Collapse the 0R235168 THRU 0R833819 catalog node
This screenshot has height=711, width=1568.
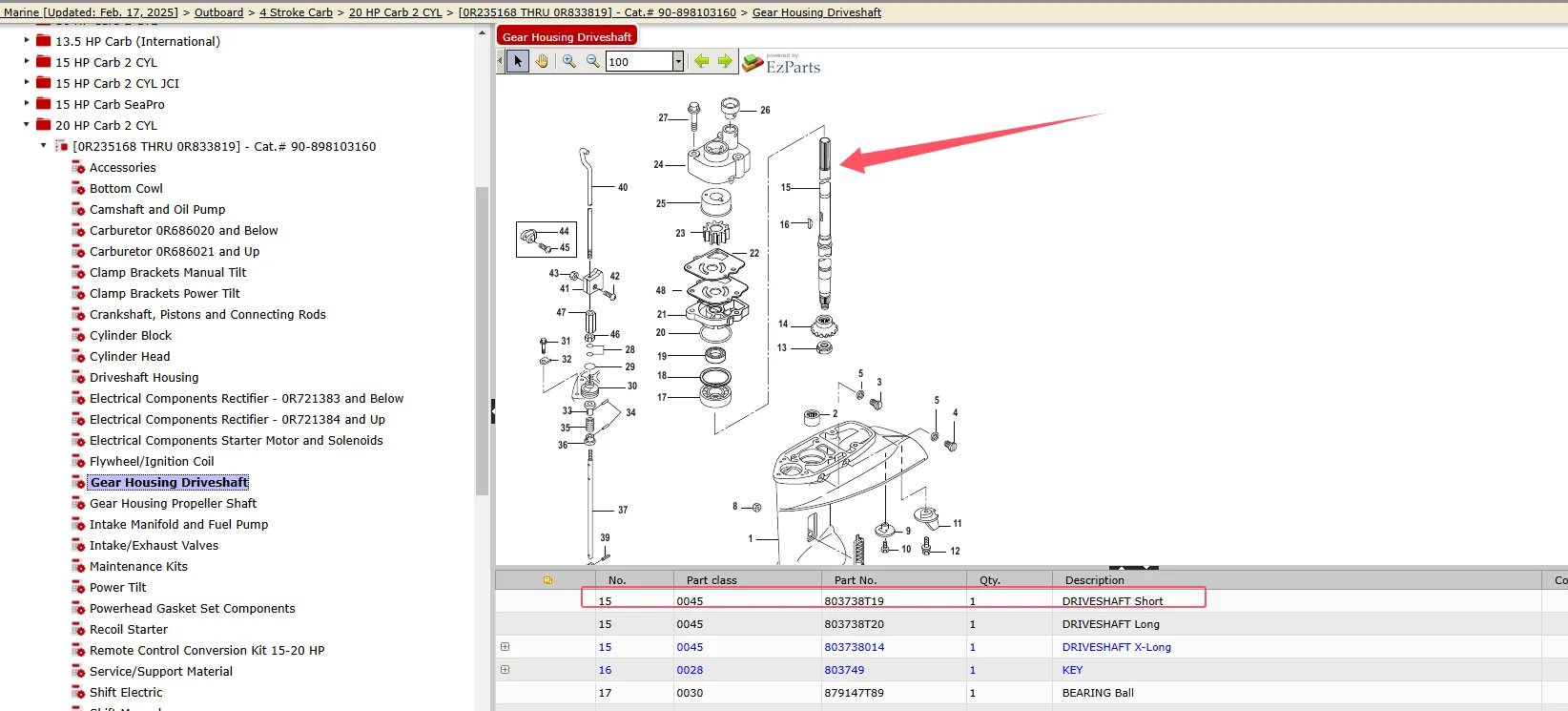44,145
